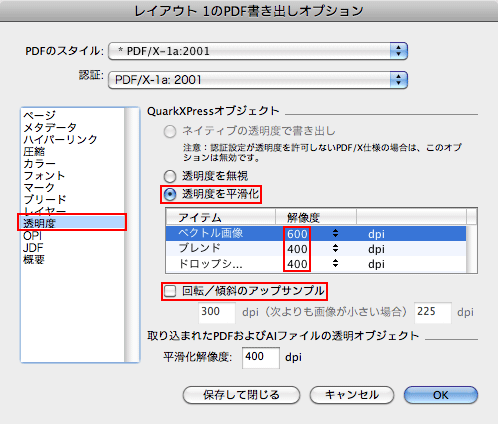The image size is (498, 424).
Task: Open the PDFのスタイル dropdown
Action: 258,51
